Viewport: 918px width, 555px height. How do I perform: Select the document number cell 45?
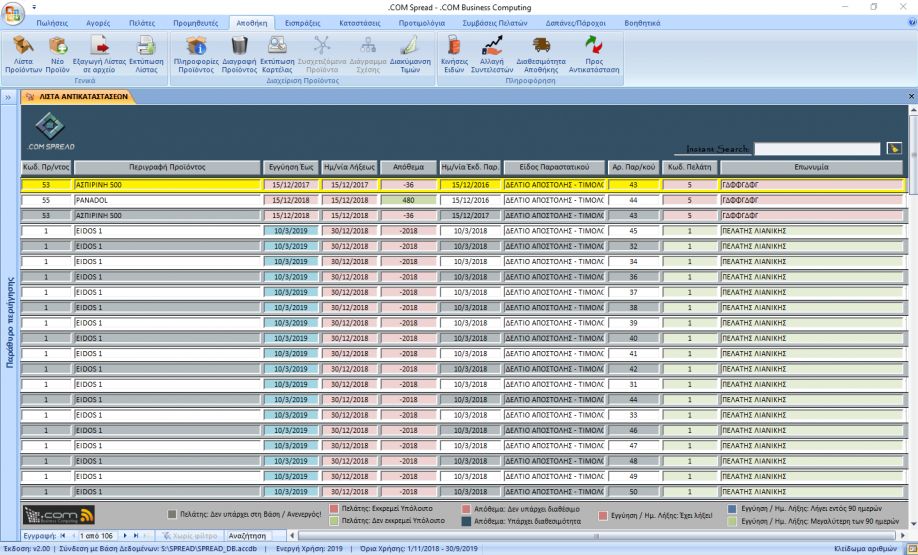click(633, 231)
